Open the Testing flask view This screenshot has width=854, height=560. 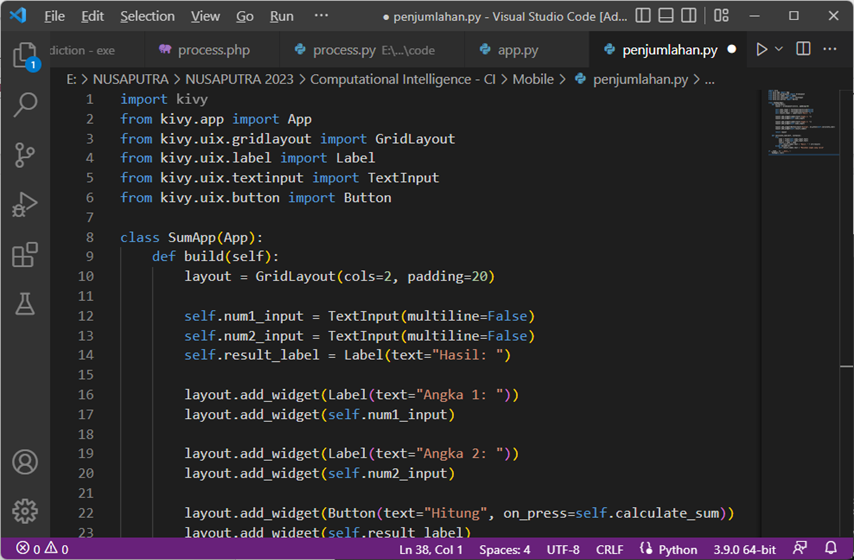tap(24, 305)
